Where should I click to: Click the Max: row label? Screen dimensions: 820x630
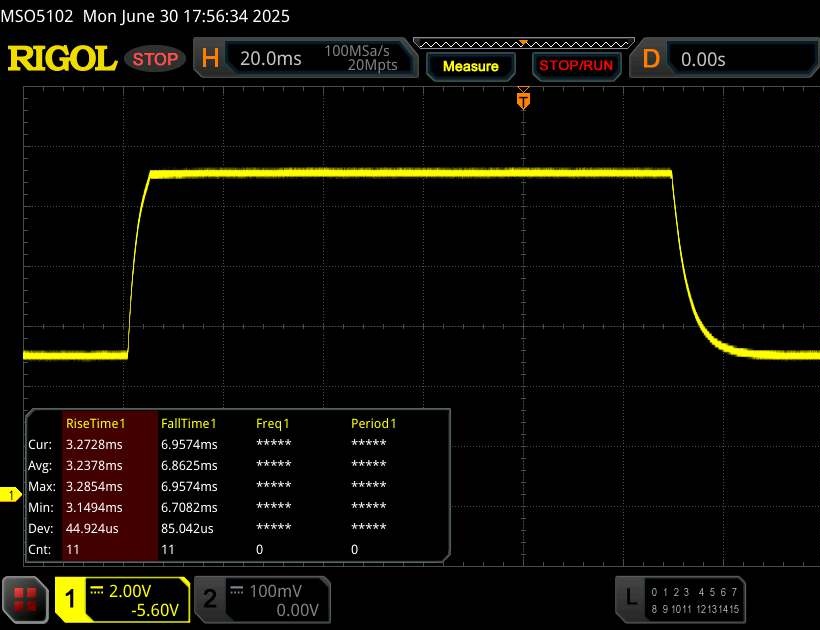[x=42, y=486]
